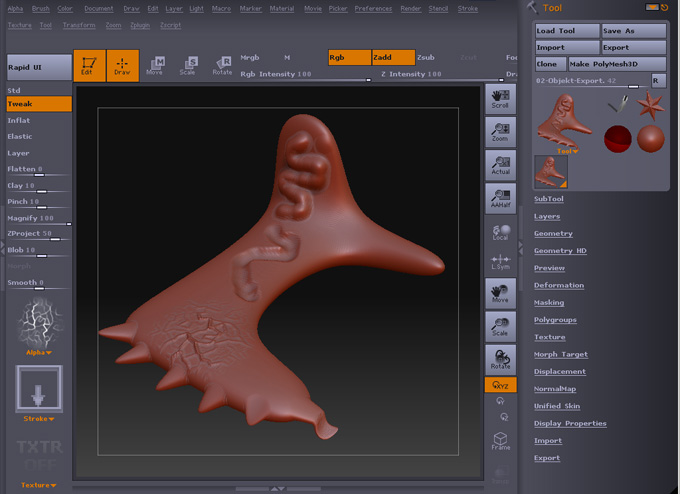The width and height of the screenshot is (680, 494).
Task: Click the Frame icon
Action: (x=500, y=441)
